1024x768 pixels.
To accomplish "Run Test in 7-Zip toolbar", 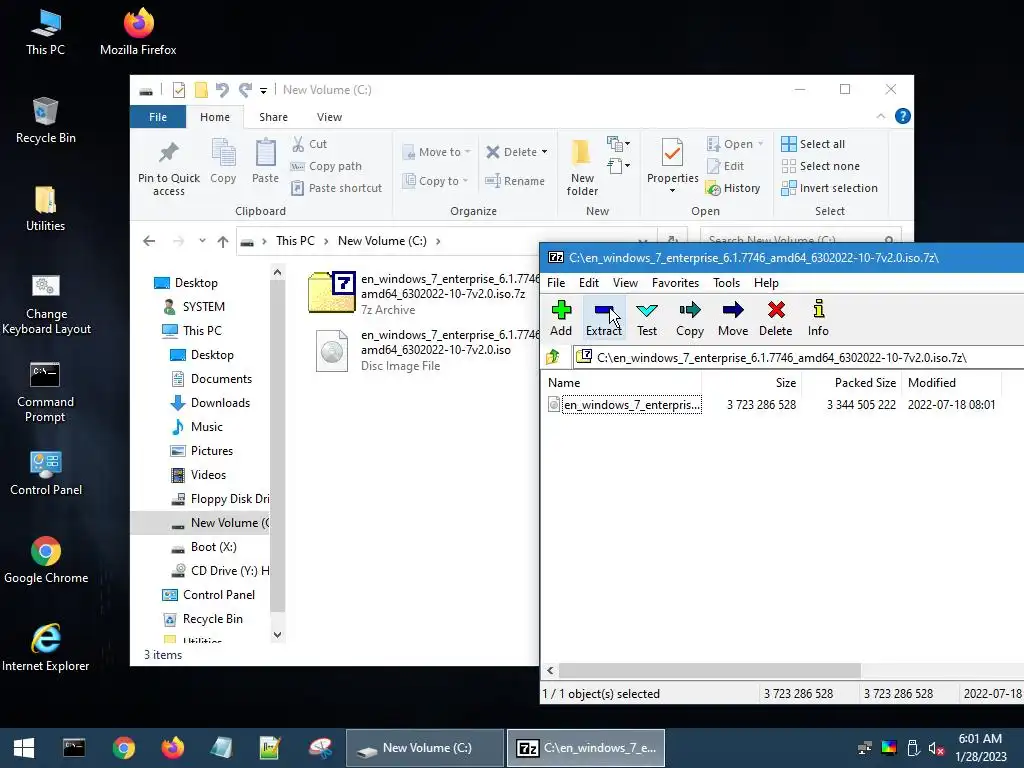I will click(647, 319).
